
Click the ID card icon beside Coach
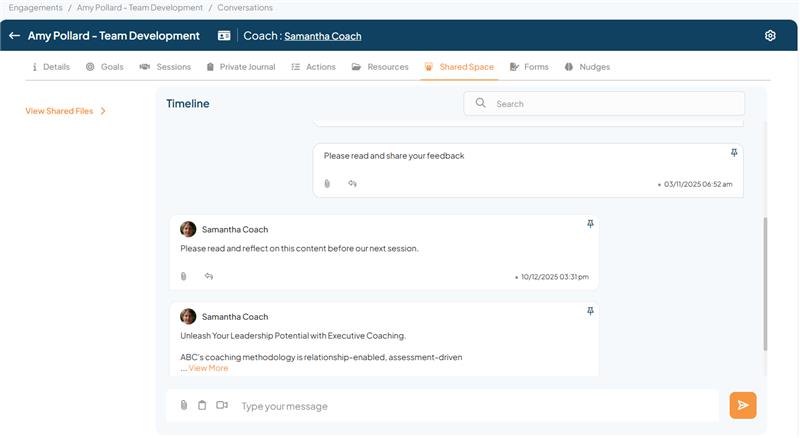(224, 36)
